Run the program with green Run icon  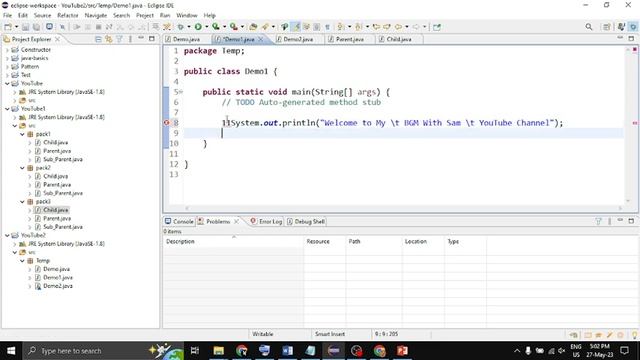click(x=198, y=27)
